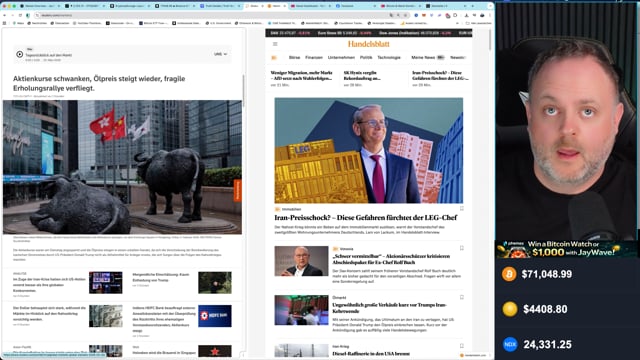
Task: Switch to the first browser tab
Action: tap(40, 6)
